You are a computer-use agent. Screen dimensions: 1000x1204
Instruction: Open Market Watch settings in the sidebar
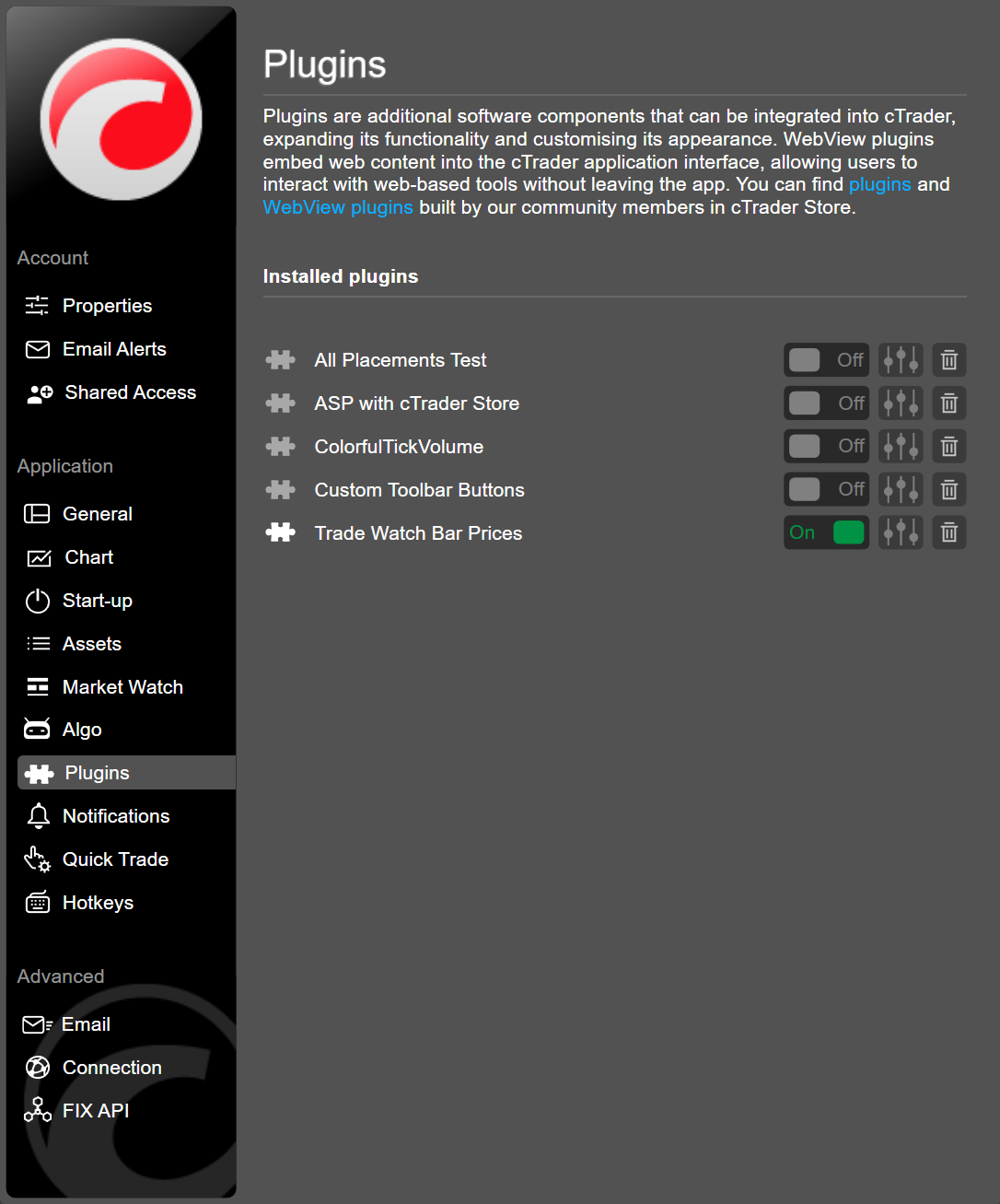click(x=122, y=686)
